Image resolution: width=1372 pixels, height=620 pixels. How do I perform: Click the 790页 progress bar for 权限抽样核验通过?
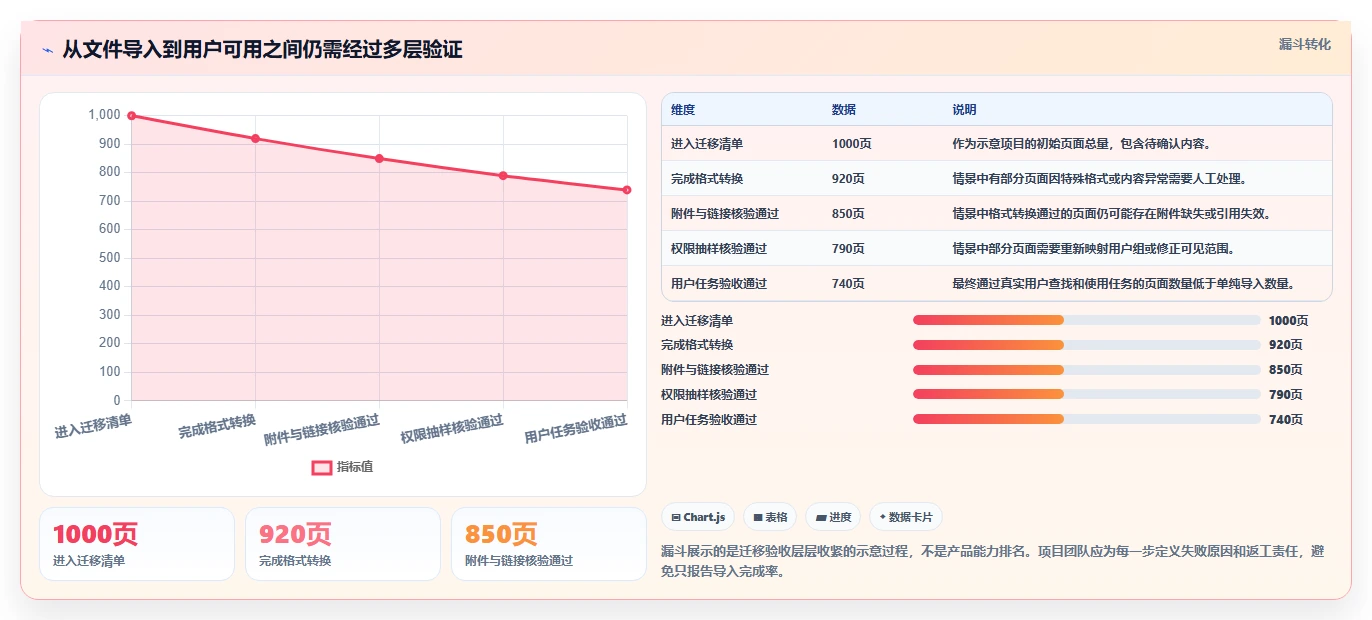1086,394
